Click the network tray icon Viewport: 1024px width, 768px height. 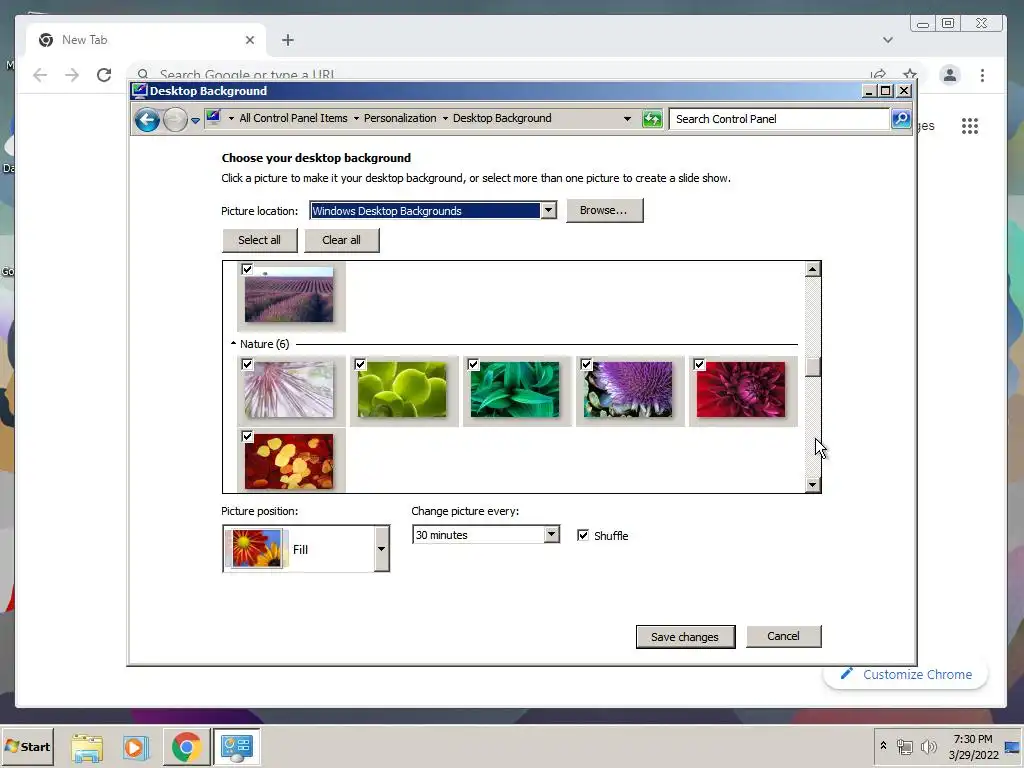904,746
